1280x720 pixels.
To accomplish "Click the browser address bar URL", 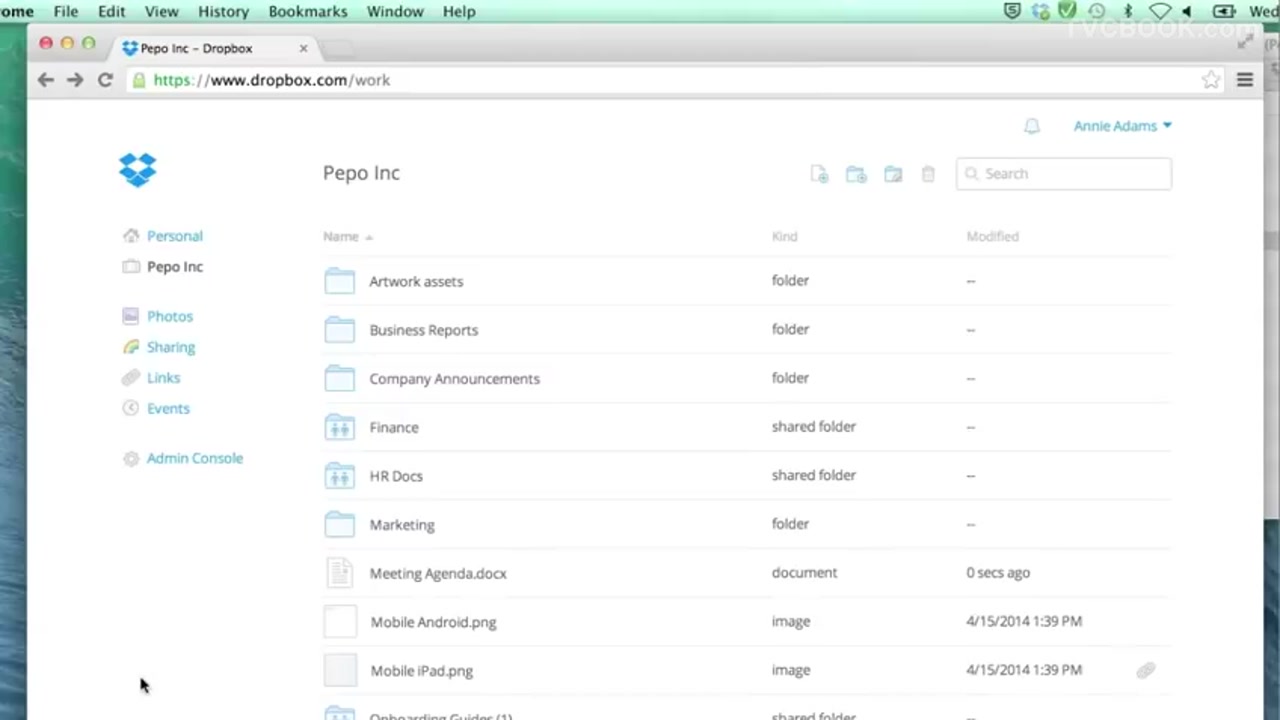I will click(272, 80).
